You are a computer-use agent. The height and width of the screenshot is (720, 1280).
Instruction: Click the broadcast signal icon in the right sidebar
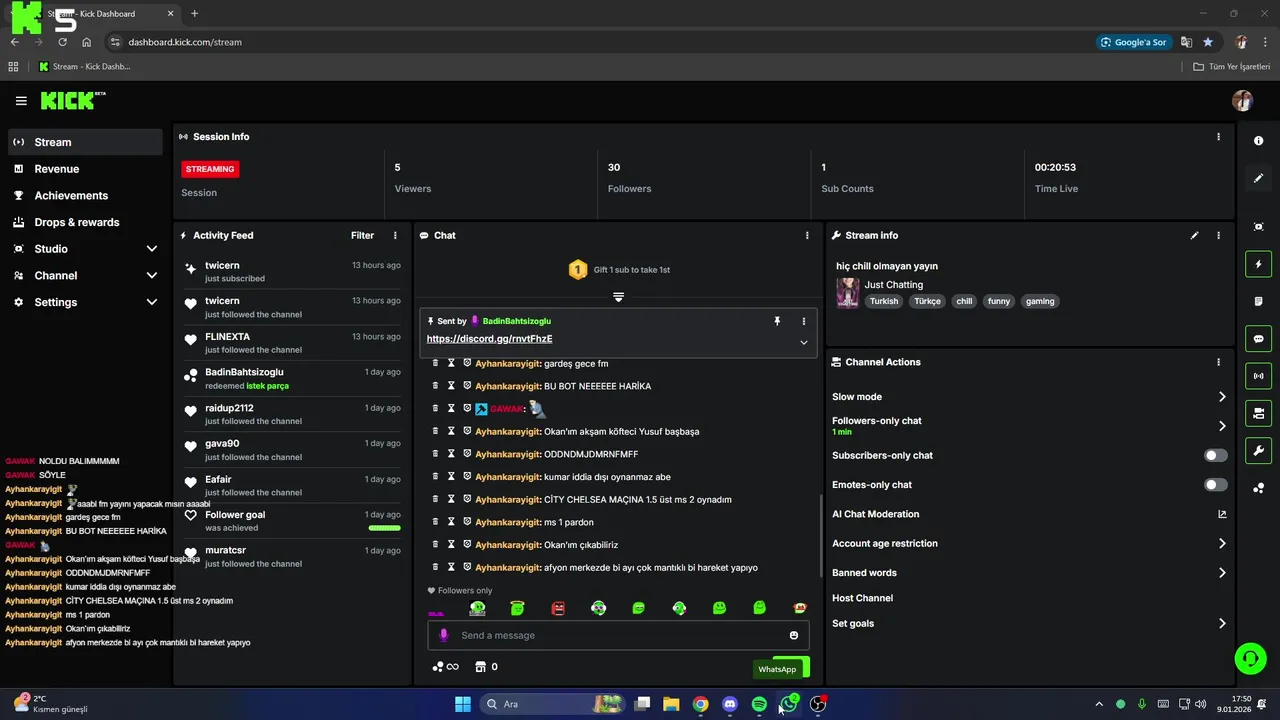click(x=1258, y=376)
